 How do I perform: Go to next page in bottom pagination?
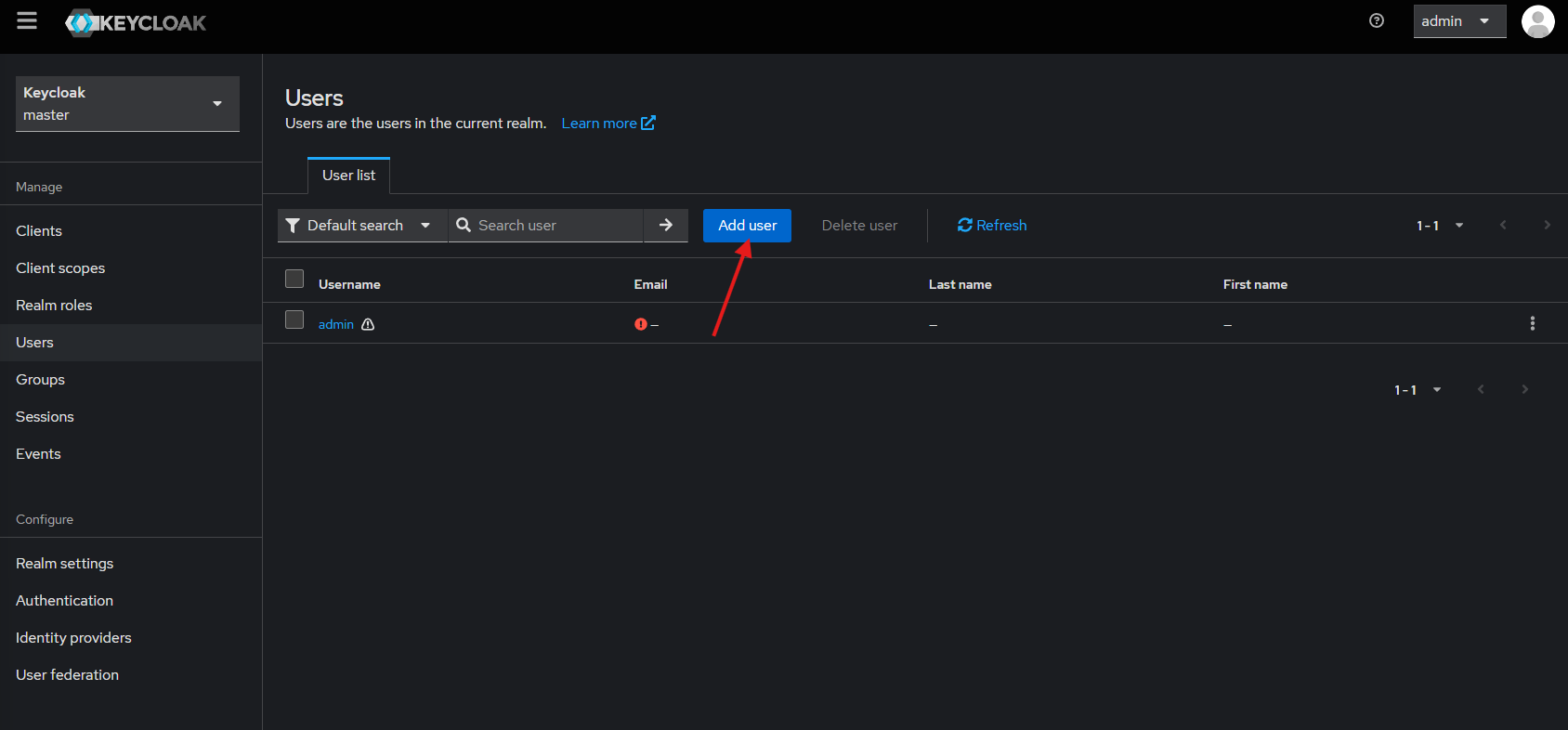1524,389
